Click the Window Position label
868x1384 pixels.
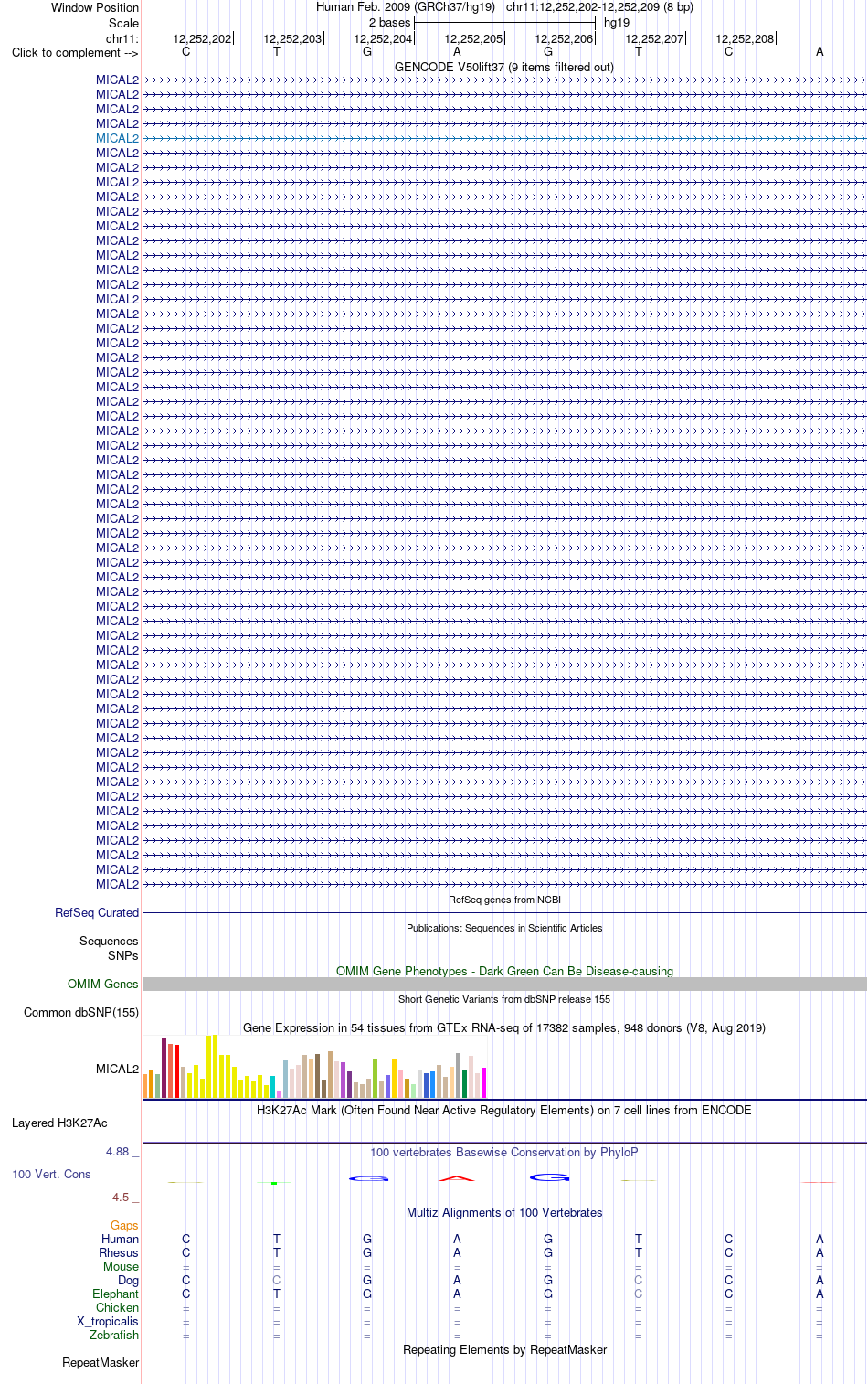[x=95, y=7]
